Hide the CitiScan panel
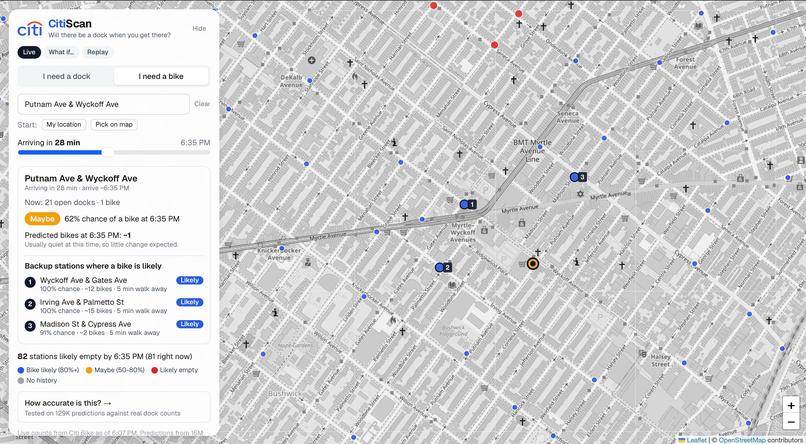The width and height of the screenshot is (806, 444). point(199,28)
